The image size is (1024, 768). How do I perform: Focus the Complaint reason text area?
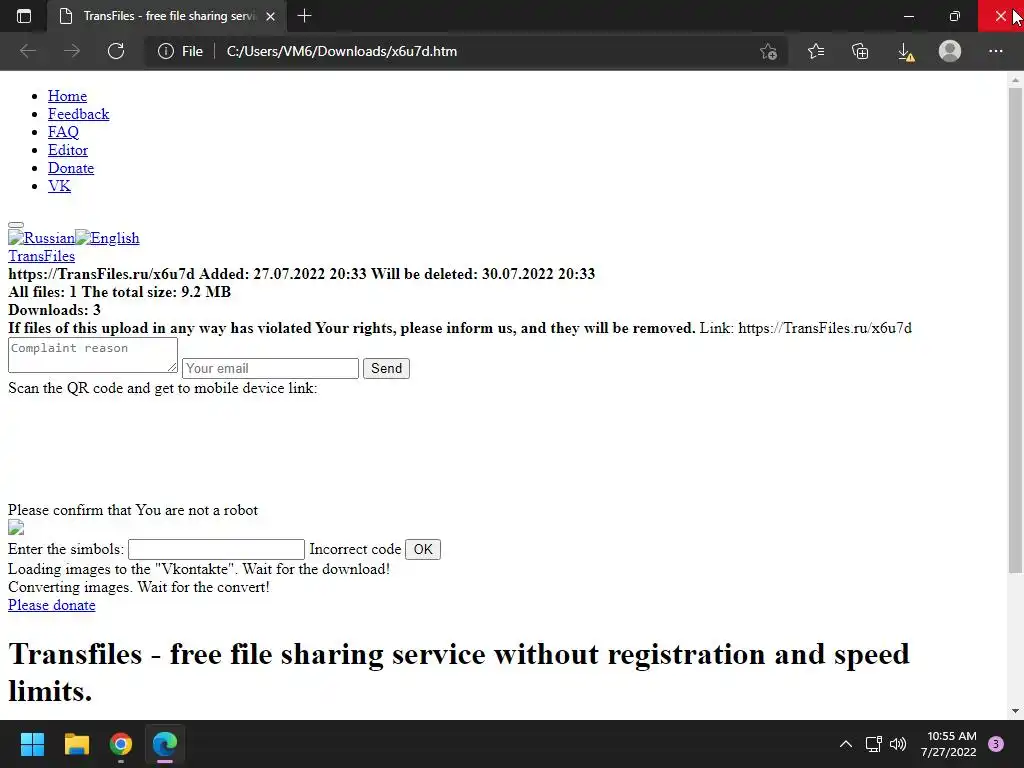[x=93, y=355]
